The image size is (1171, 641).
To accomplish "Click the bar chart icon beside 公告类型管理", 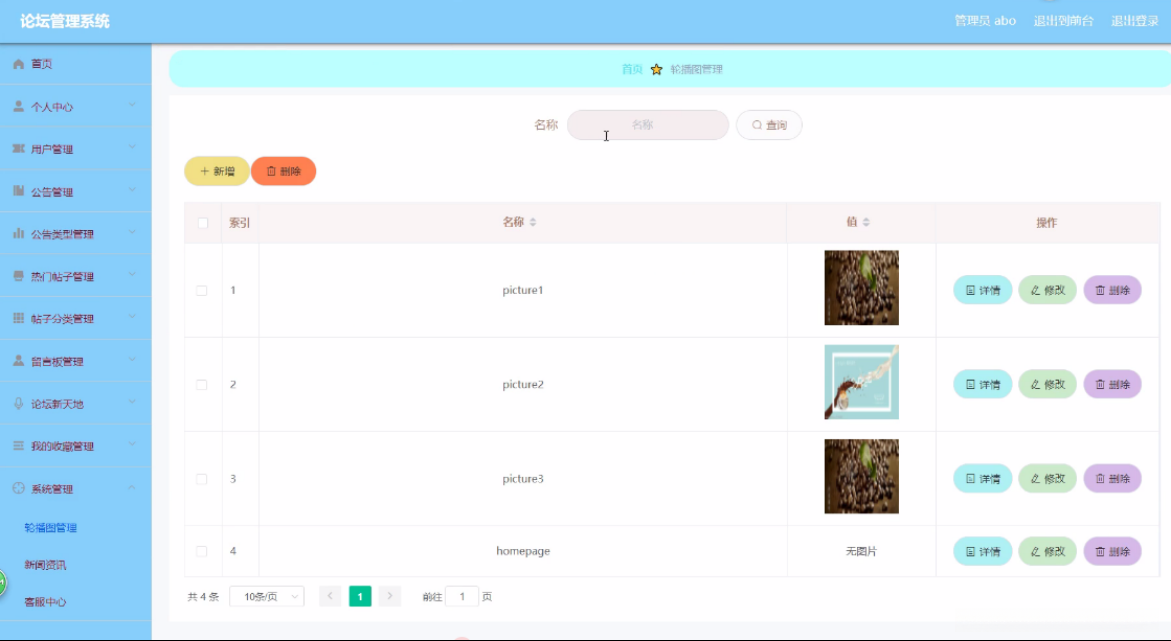I will 19,234.
